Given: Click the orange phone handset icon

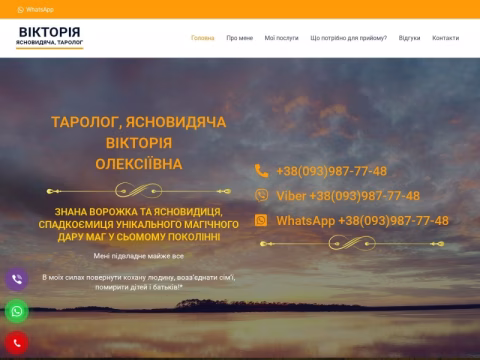Looking at the screenshot, I should click(262, 171).
